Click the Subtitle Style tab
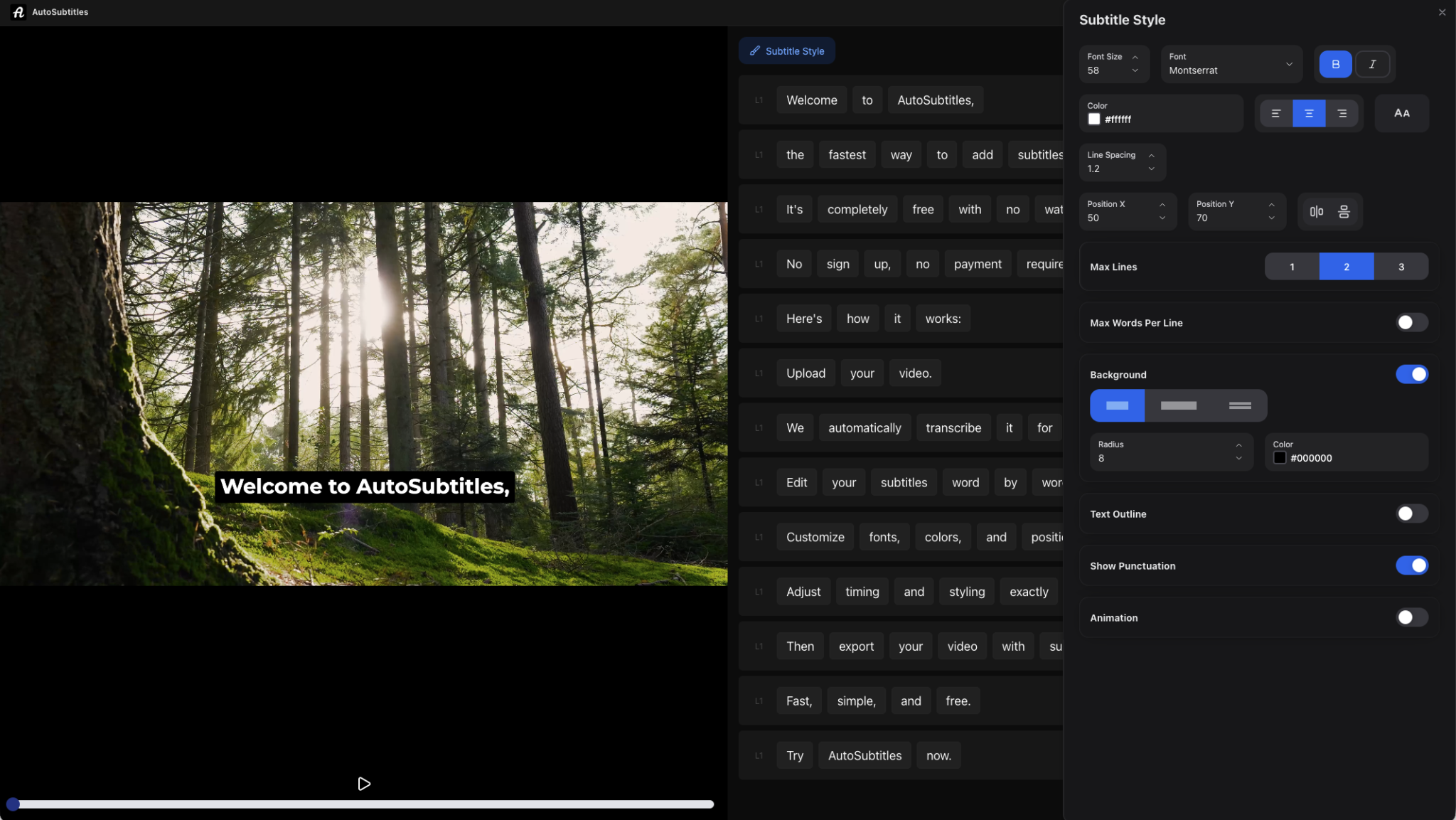This screenshot has height=820, width=1456. (x=786, y=50)
